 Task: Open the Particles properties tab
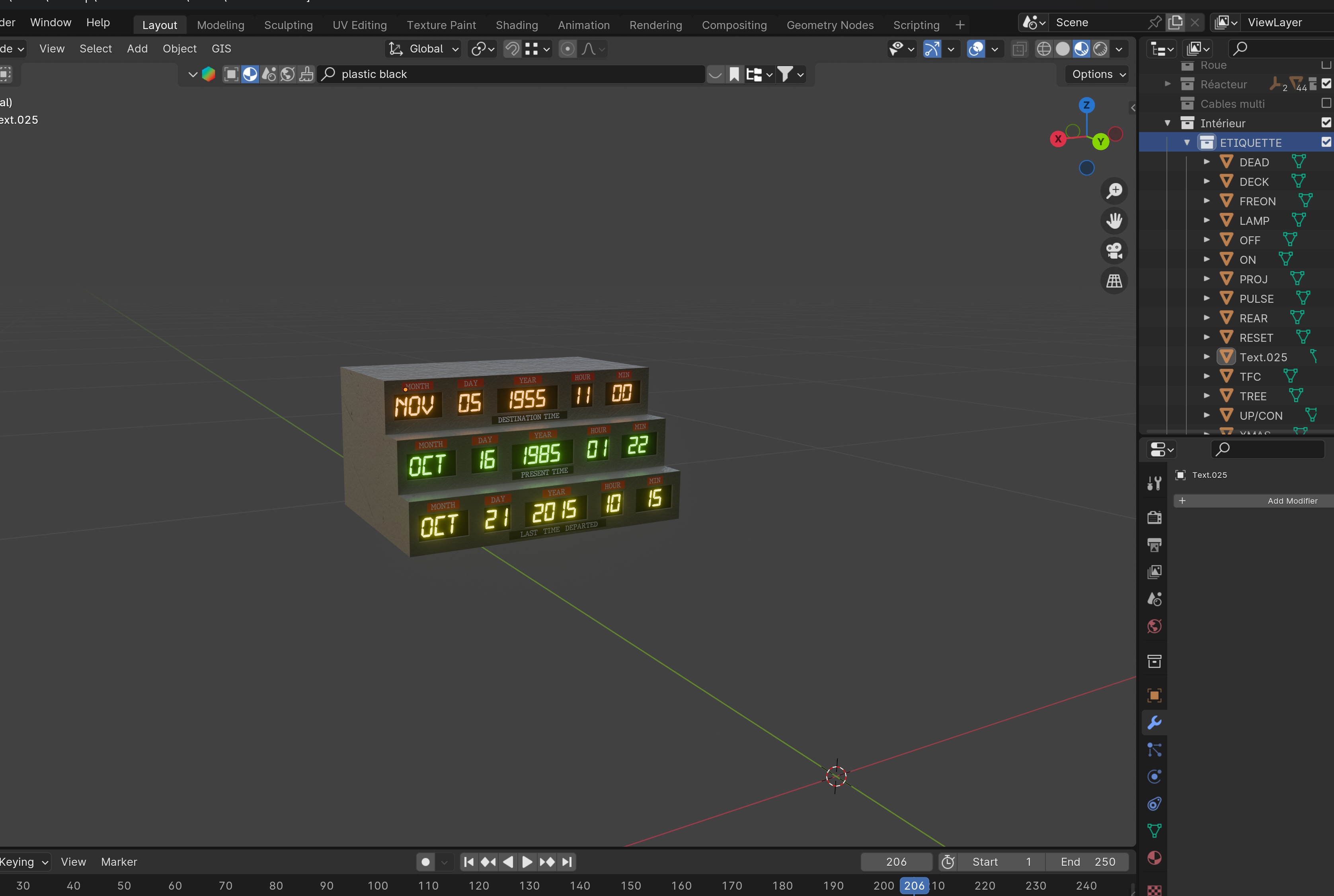pos(1154,749)
